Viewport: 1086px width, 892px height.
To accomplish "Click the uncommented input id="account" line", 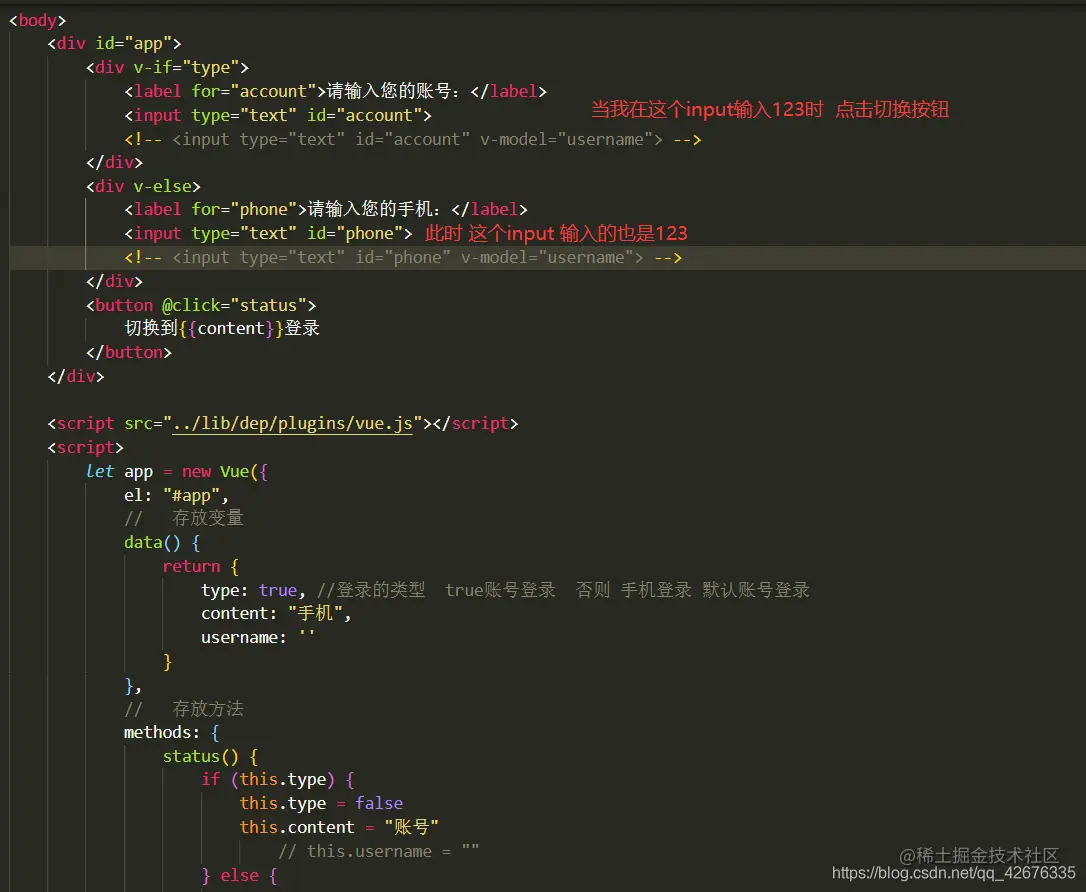I will click(278, 115).
